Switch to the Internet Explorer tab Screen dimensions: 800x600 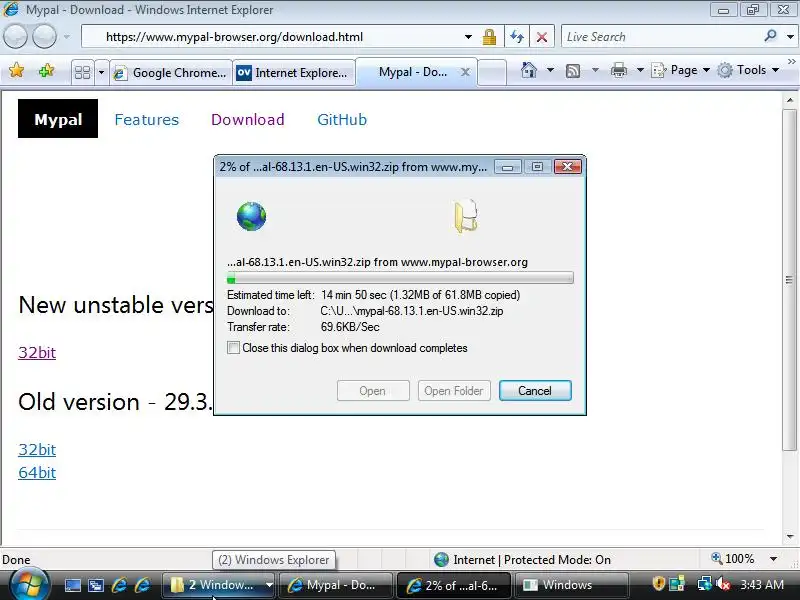coord(293,72)
